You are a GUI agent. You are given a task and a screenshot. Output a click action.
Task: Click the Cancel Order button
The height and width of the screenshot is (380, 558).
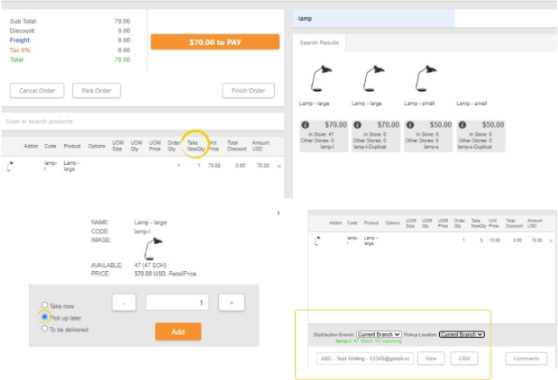[37, 91]
